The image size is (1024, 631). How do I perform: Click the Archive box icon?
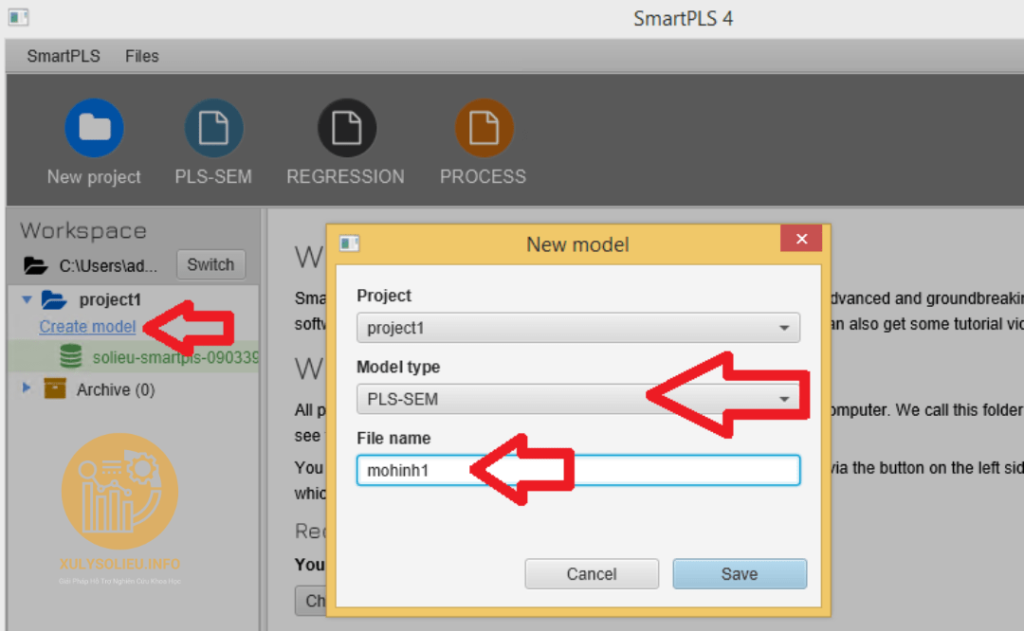coord(55,389)
